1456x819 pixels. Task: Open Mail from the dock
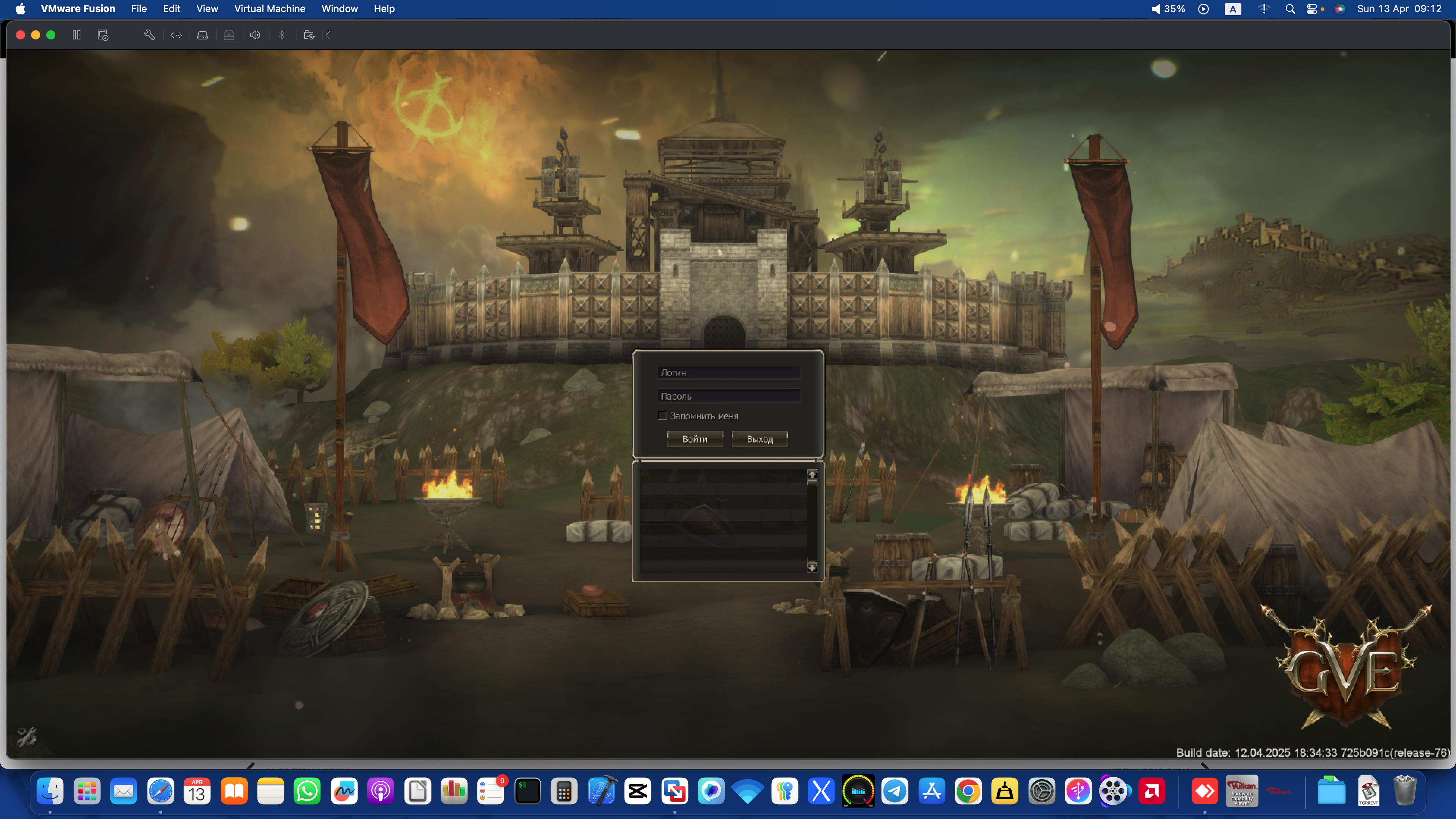click(124, 791)
